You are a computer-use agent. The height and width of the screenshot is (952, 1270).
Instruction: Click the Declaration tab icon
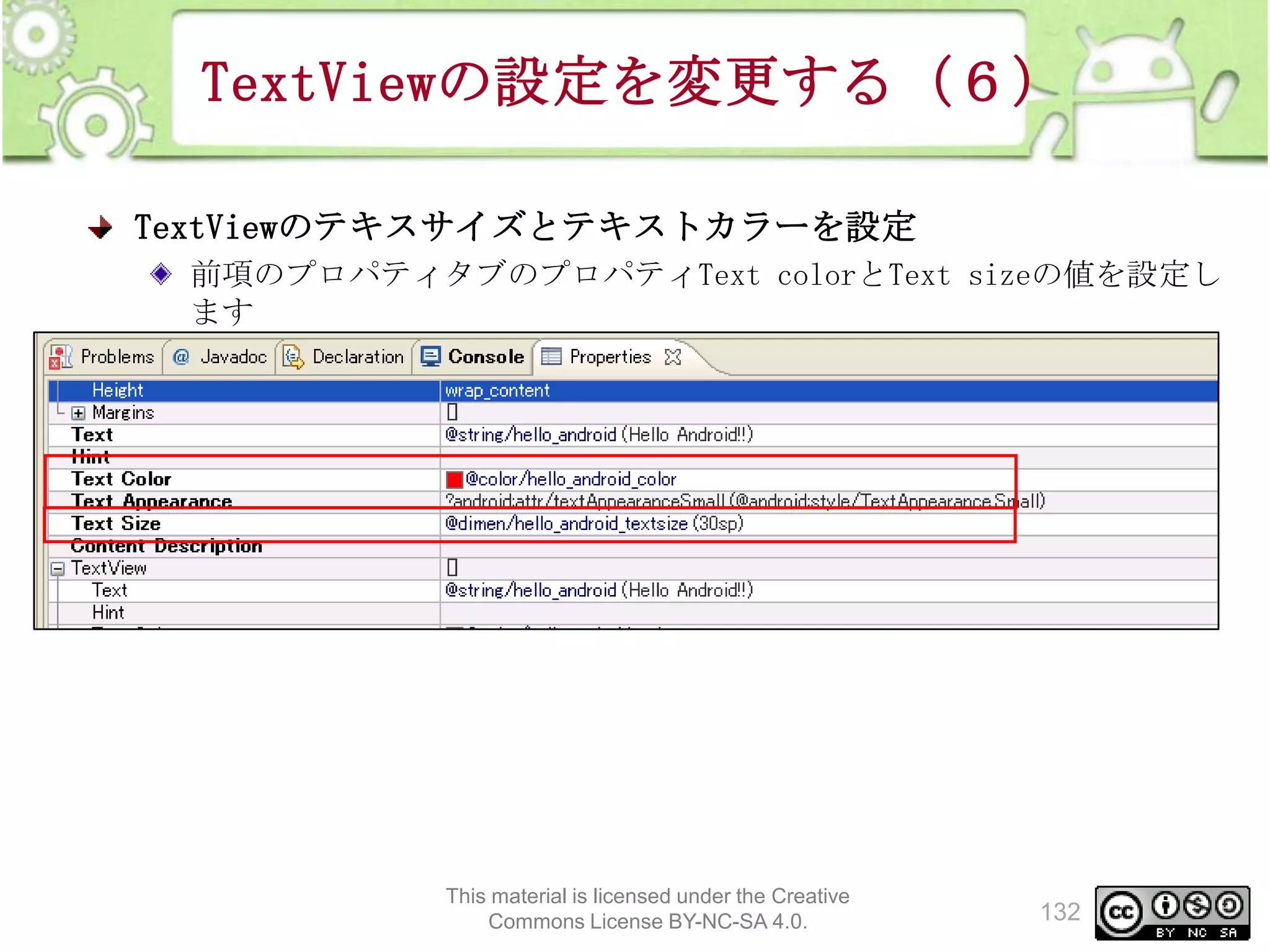pos(293,357)
